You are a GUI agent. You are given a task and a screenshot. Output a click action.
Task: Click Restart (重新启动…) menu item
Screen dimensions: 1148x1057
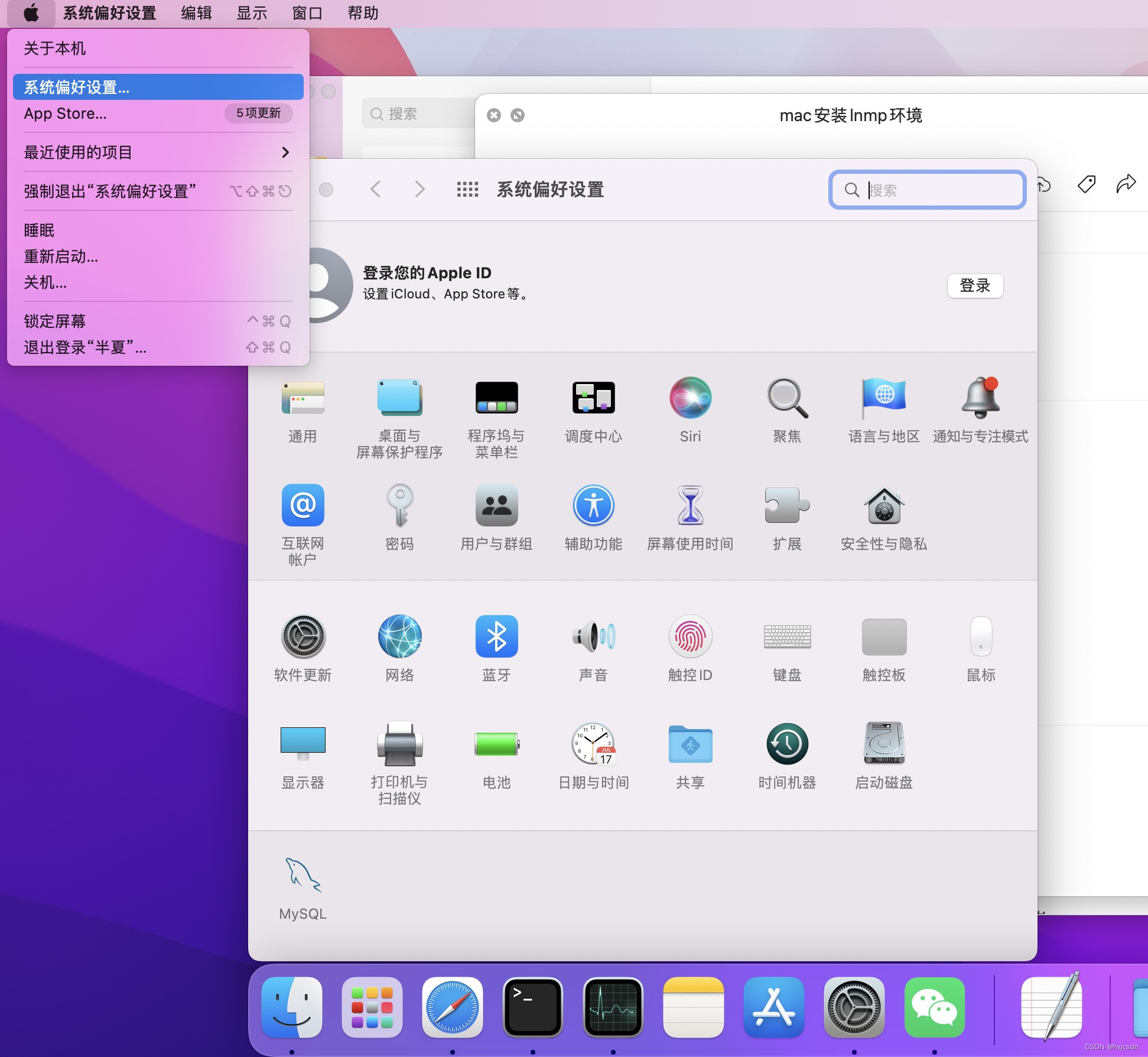61,256
